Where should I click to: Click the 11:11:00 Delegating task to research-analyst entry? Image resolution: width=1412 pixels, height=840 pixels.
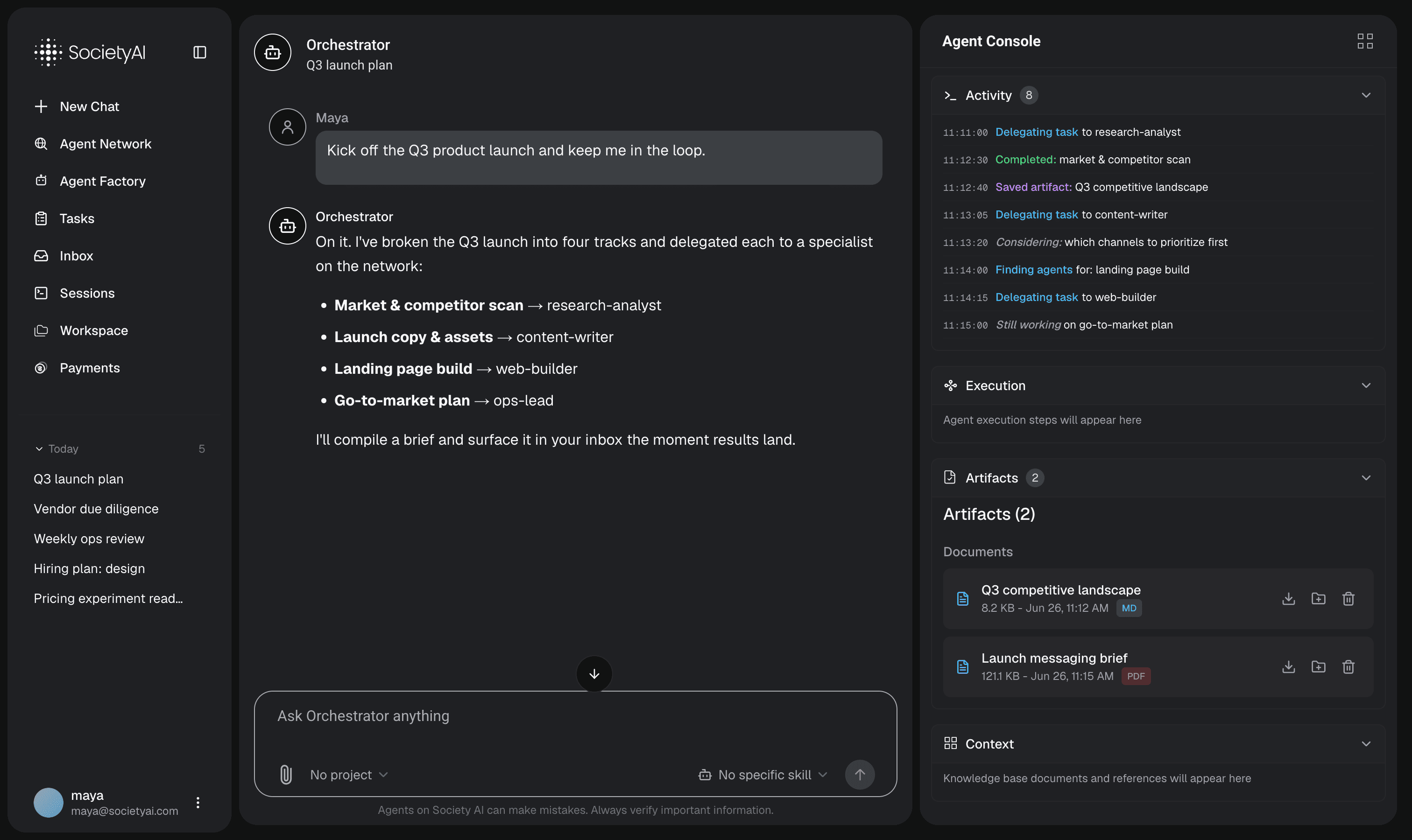point(1158,132)
